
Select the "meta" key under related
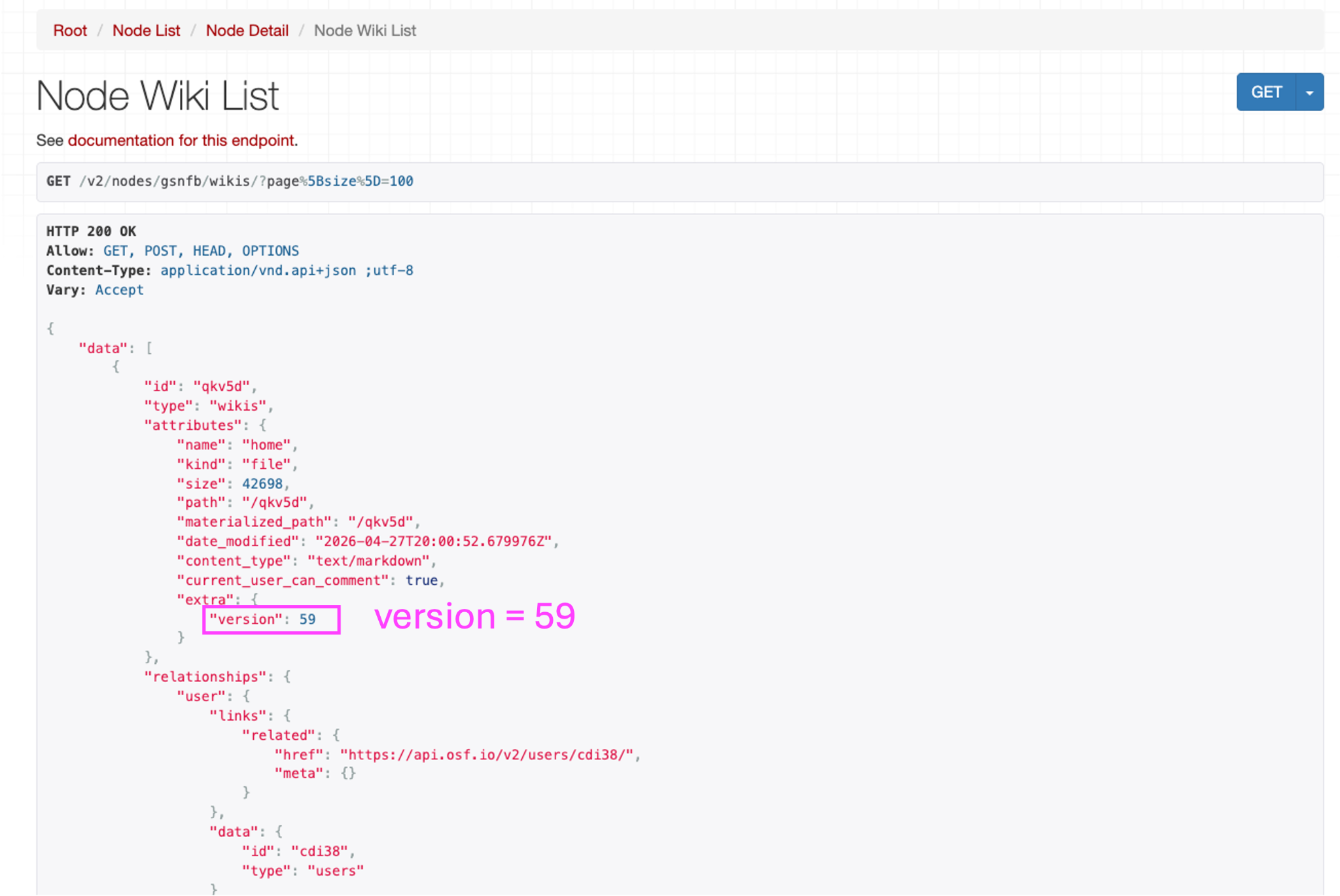click(x=299, y=774)
